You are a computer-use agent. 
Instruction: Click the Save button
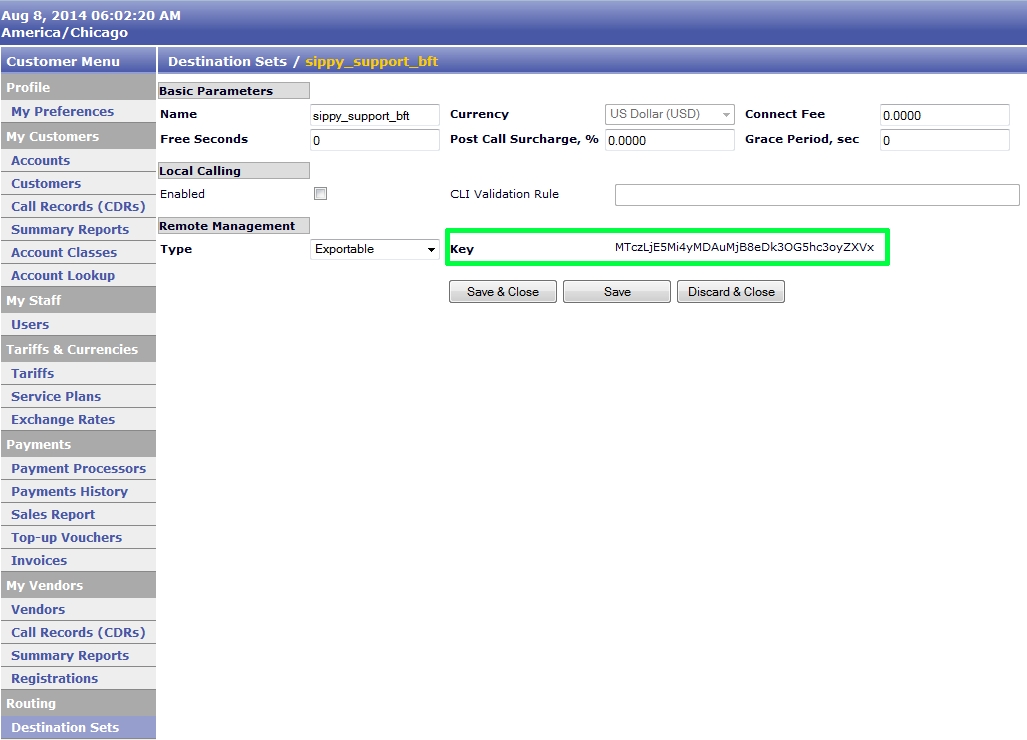tap(616, 291)
